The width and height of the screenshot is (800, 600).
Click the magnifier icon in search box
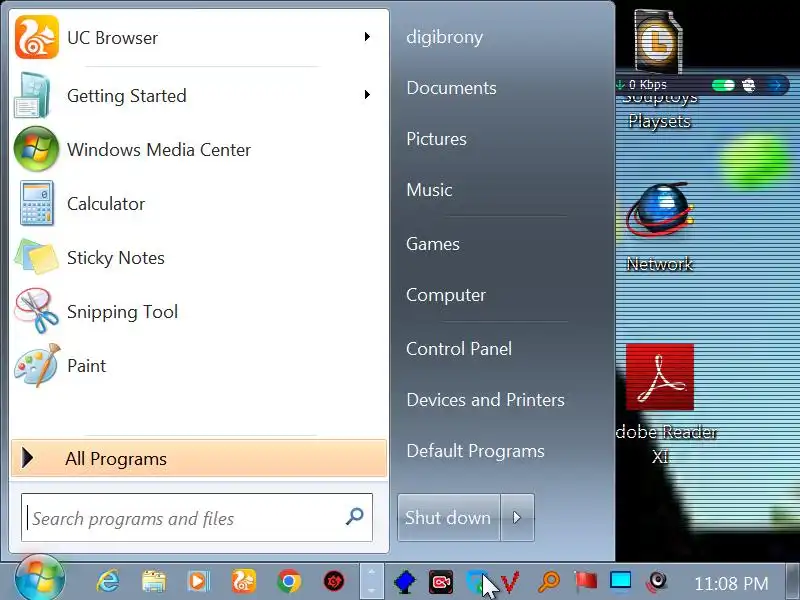point(355,516)
